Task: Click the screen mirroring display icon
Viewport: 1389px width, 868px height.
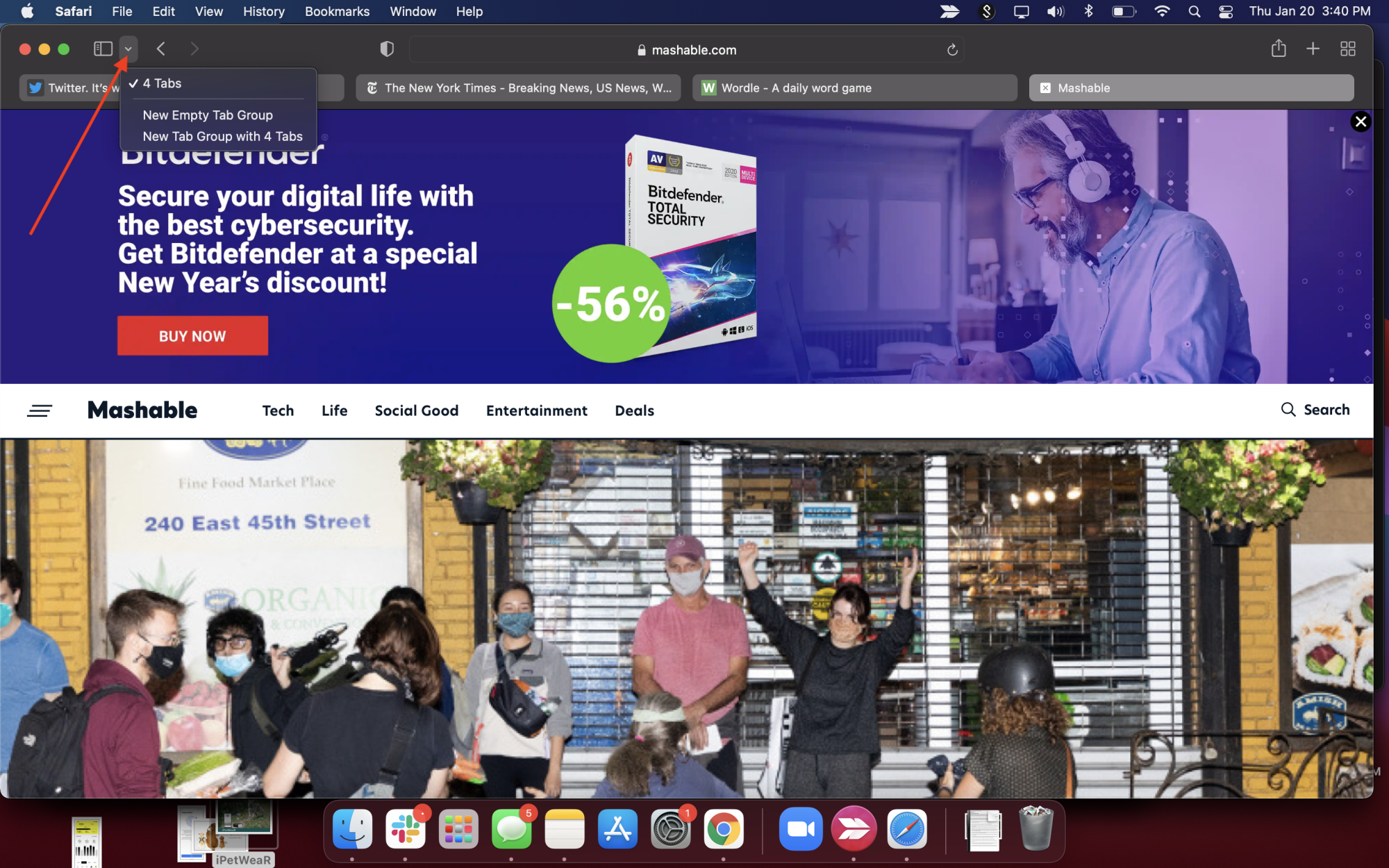Action: [x=1021, y=11]
